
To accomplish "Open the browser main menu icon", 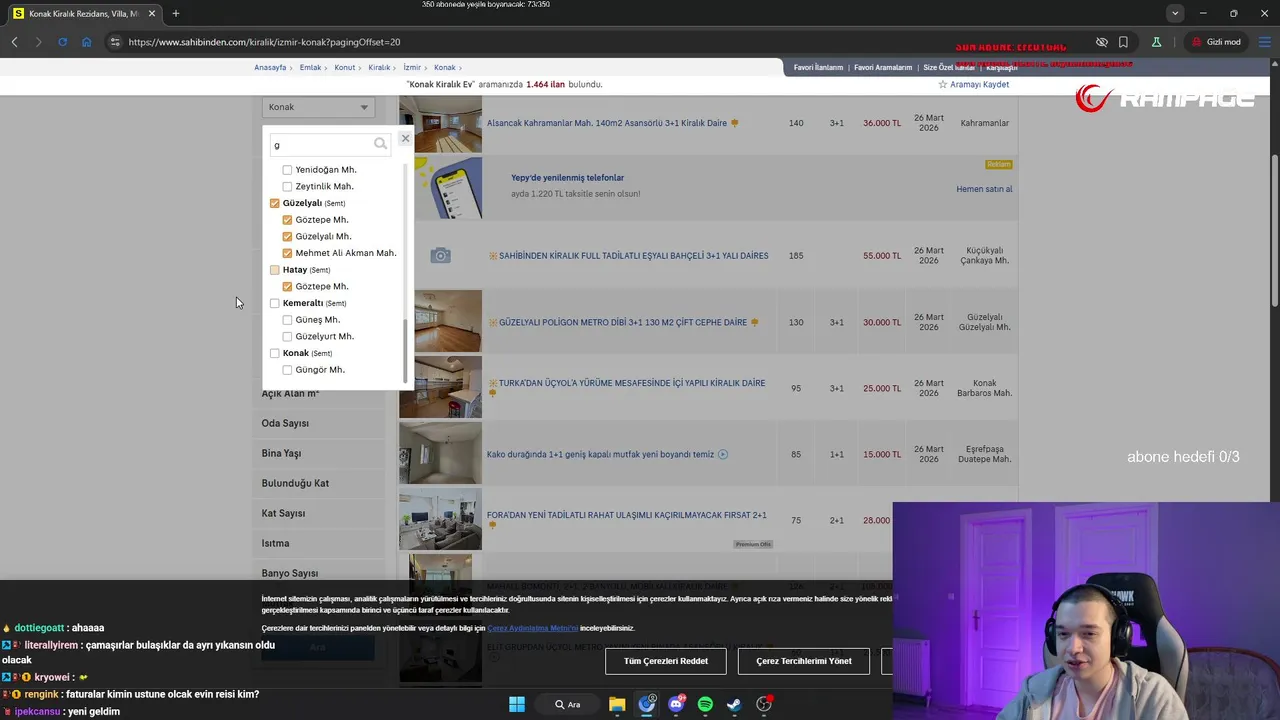I will (x=1265, y=42).
